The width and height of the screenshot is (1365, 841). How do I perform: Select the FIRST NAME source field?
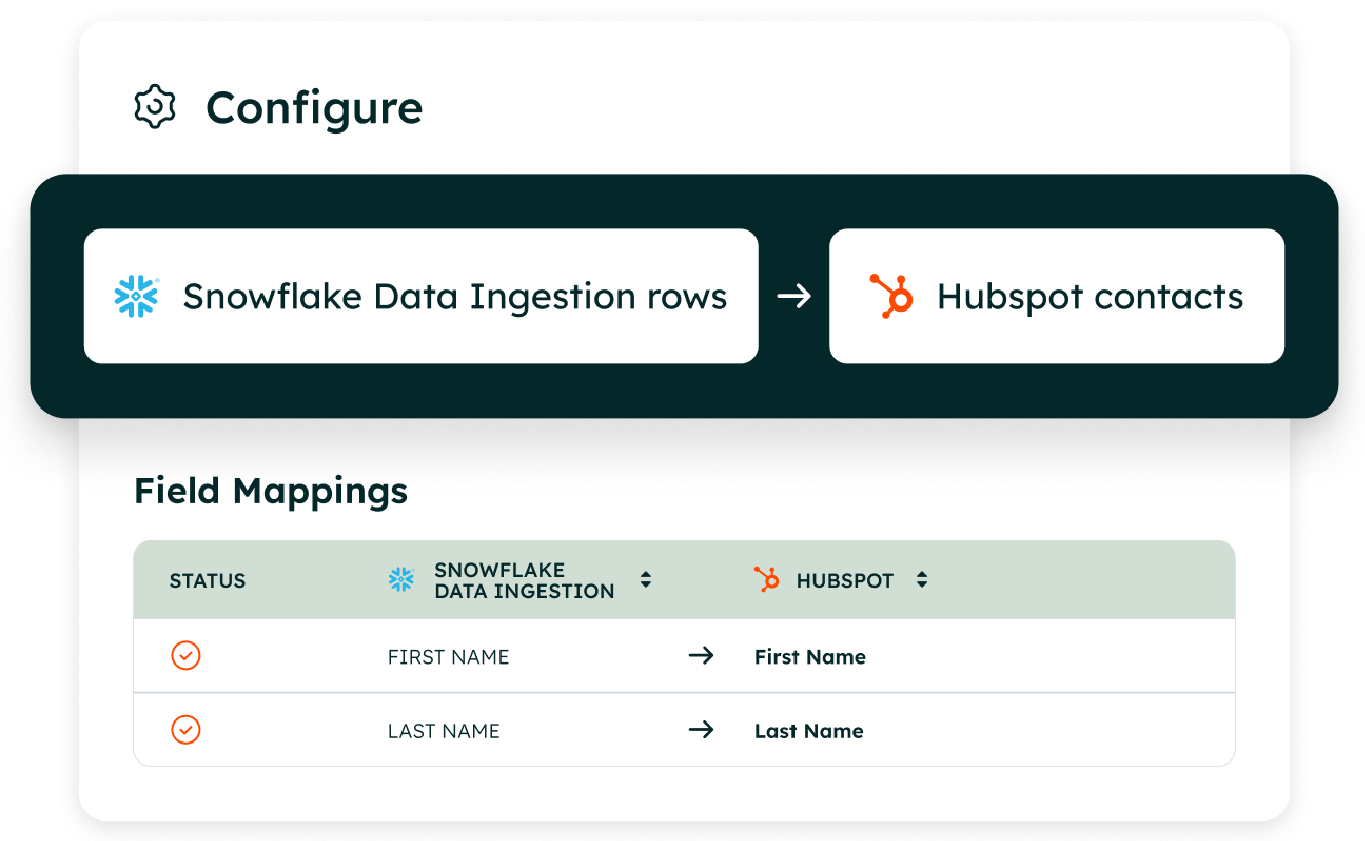pyautogui.click(x=448, y=657)
